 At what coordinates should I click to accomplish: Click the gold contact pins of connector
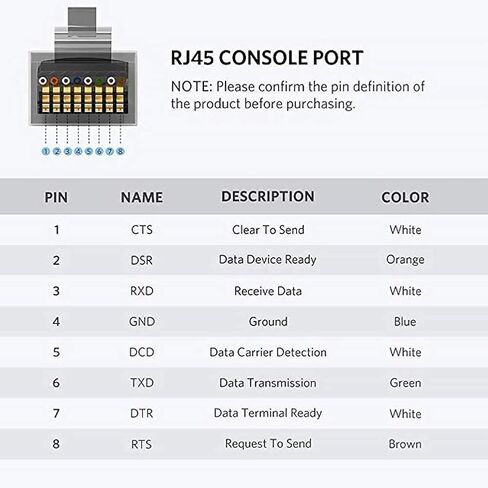83,99
